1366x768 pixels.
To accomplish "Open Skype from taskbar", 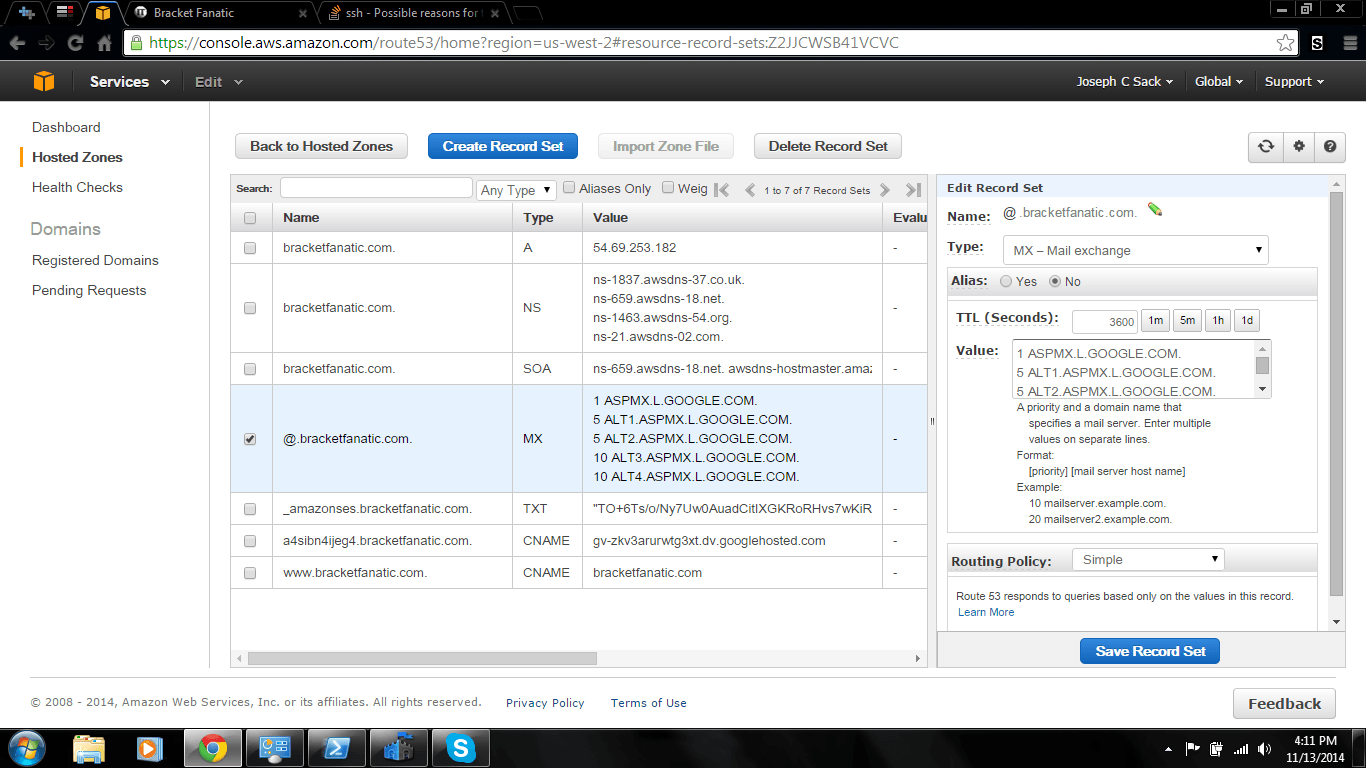I will pos(460,748).
